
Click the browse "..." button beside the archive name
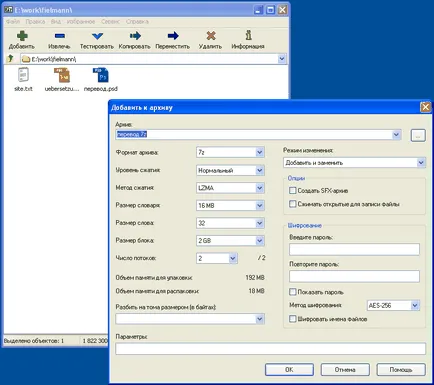click(x=418, y=135)
